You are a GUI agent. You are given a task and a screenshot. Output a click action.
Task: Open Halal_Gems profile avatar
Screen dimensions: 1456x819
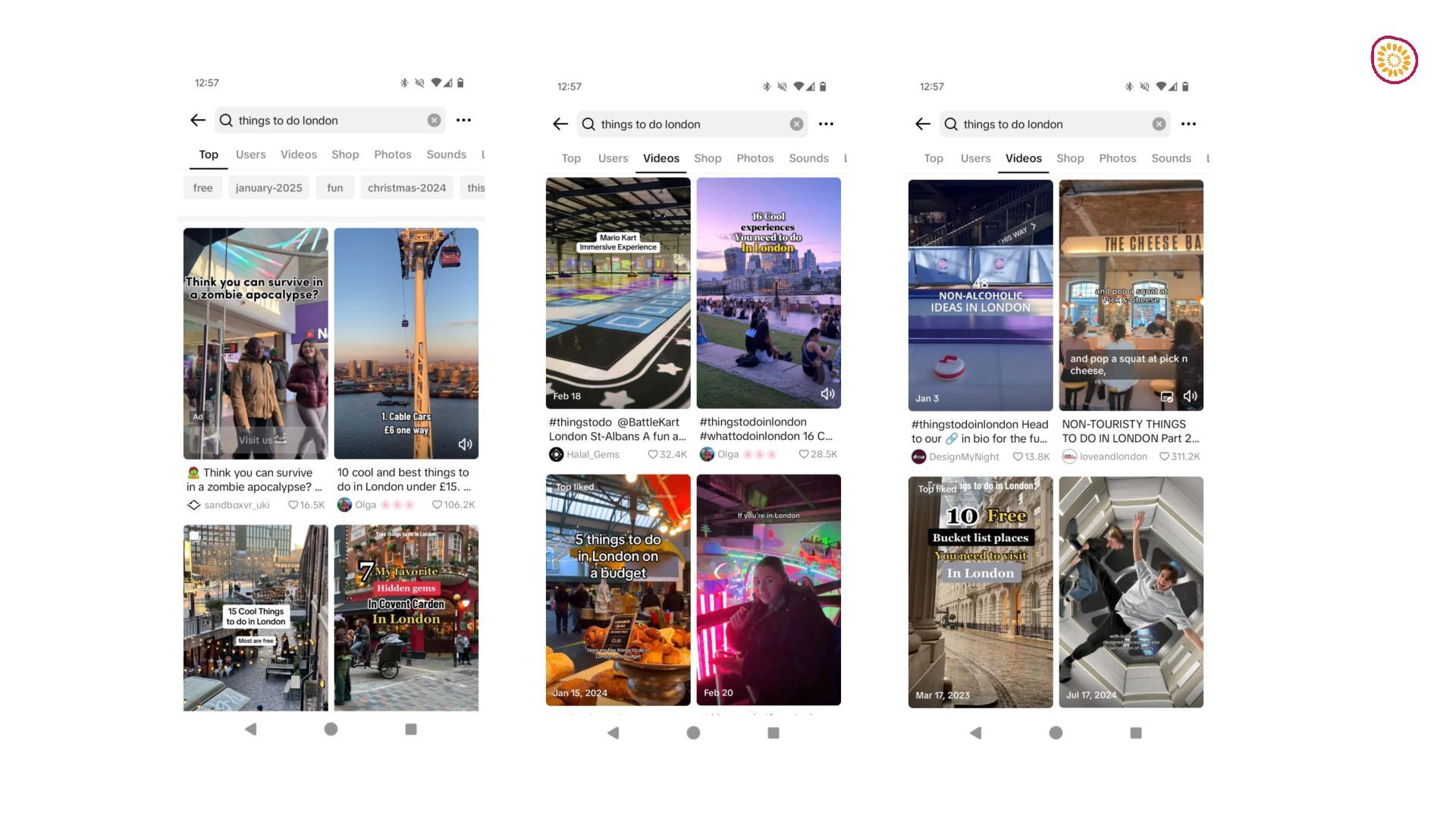coord(556,454)
